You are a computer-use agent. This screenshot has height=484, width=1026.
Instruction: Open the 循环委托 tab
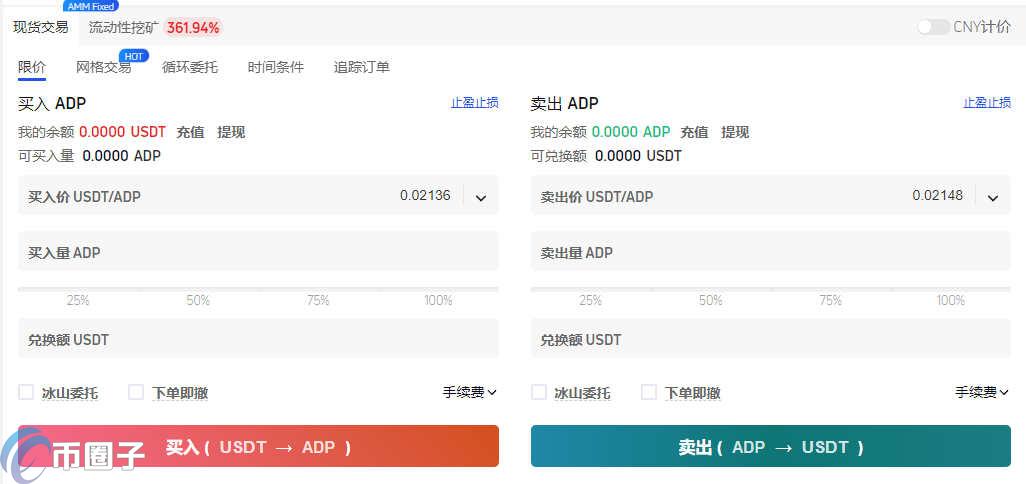[x=190, y=67]
